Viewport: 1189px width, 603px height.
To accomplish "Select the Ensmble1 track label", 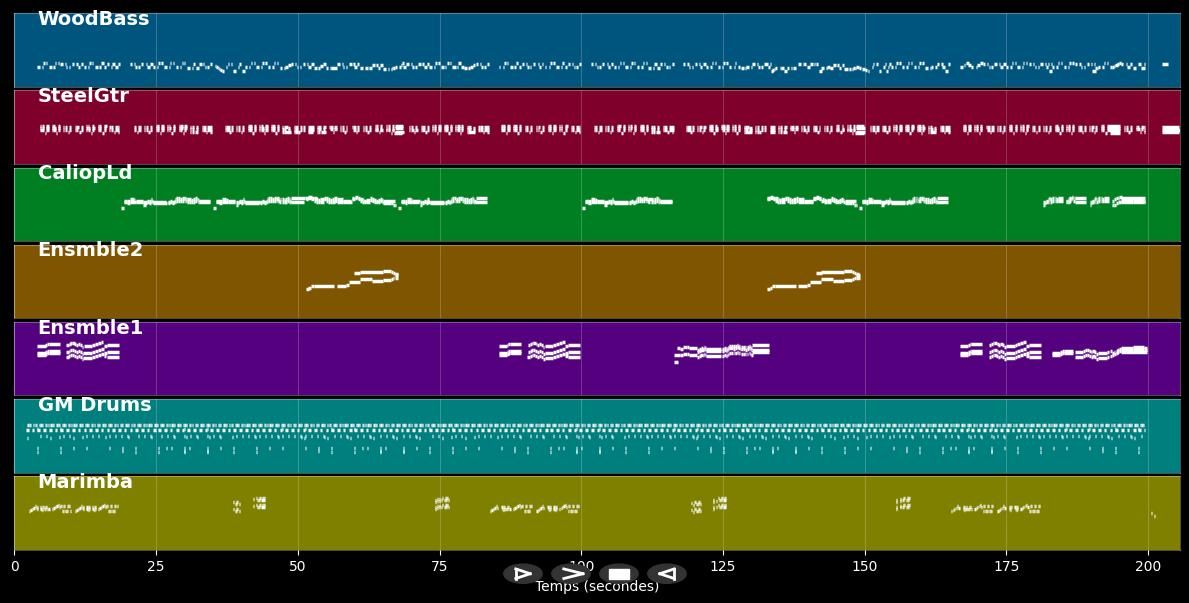I will pyautogui.click(x=90, y=328).
